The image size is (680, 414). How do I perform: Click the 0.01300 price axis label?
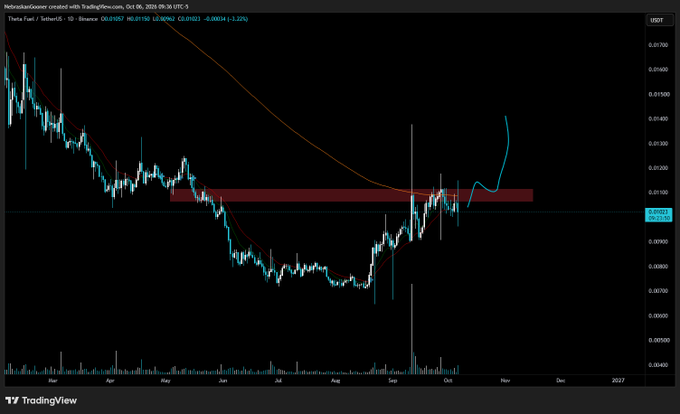(658, 143)
